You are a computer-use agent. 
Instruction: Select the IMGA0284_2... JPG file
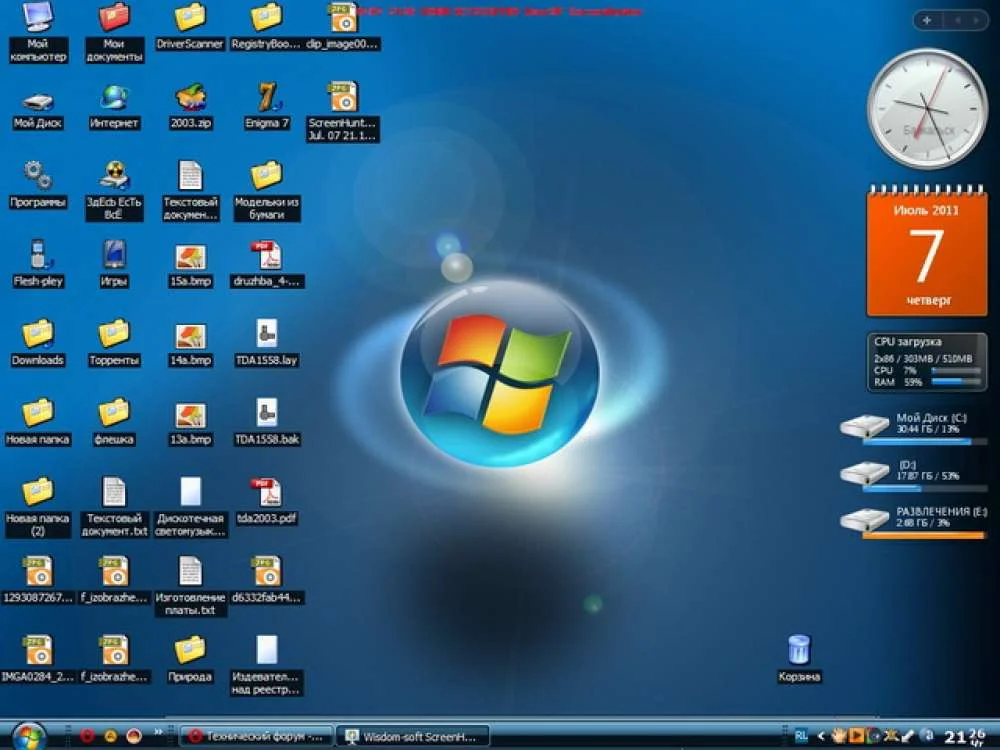point(38,659)
